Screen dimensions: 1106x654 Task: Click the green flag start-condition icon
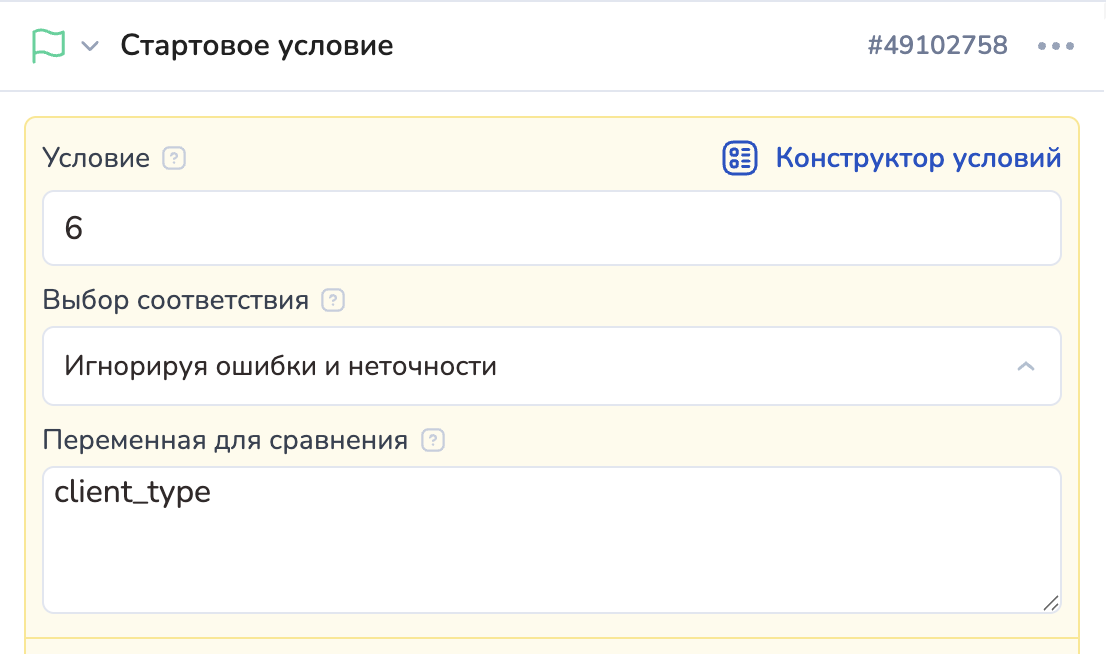[48, 46]
